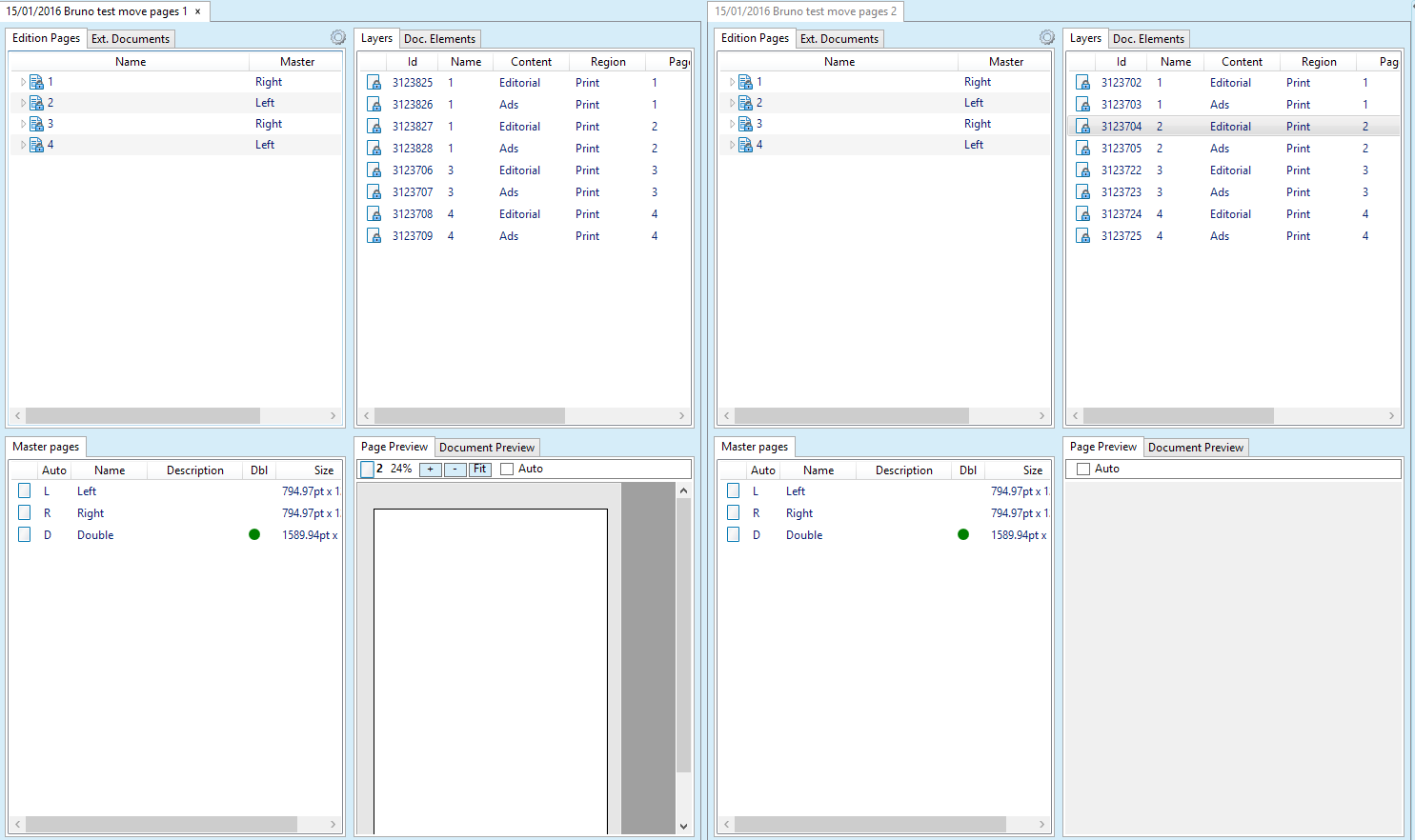1415x840 pixels.
Task: Open Document Preview tab in right panel
Action: (1195, 448)
